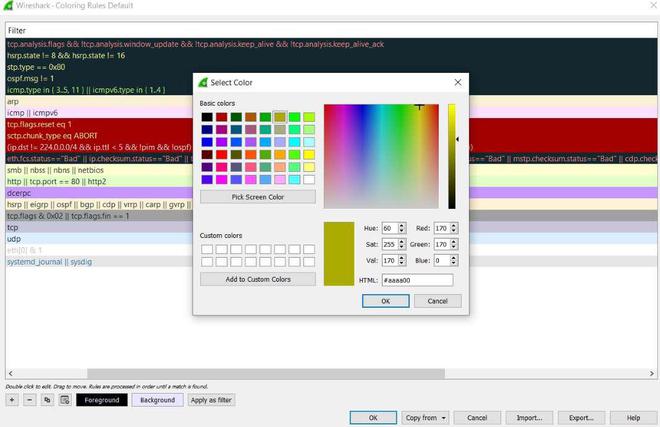Duplicate the selected coloring rule
The height and width of the screenshot is (427, 660).
47,400
